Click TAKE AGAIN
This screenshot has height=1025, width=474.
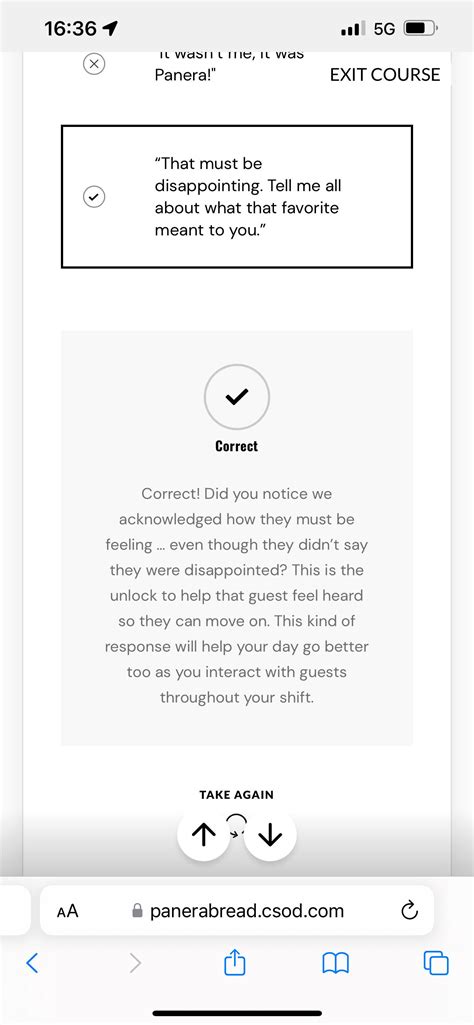pos(237,795)
